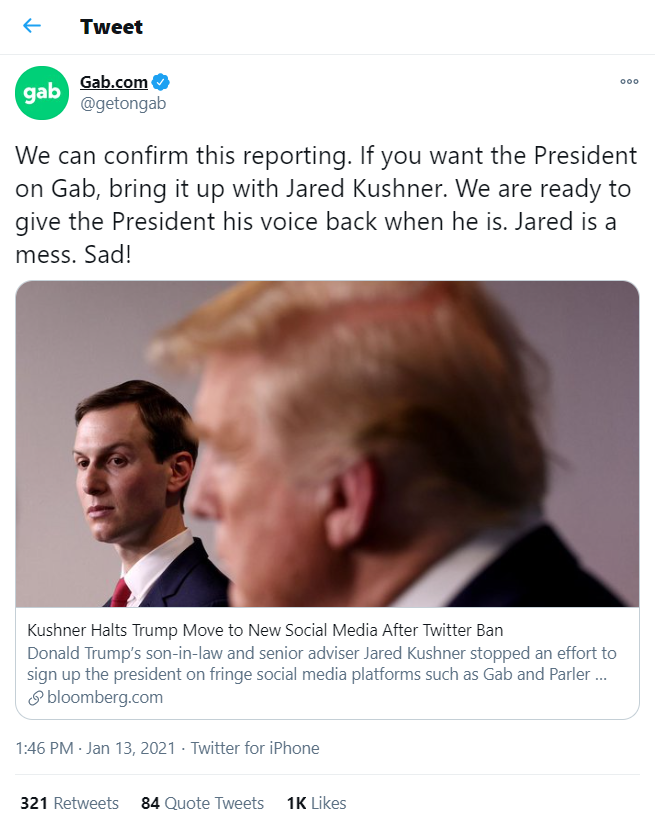Open the Gab.com display name link
655x829 pixels.
[x=114, y=82]
